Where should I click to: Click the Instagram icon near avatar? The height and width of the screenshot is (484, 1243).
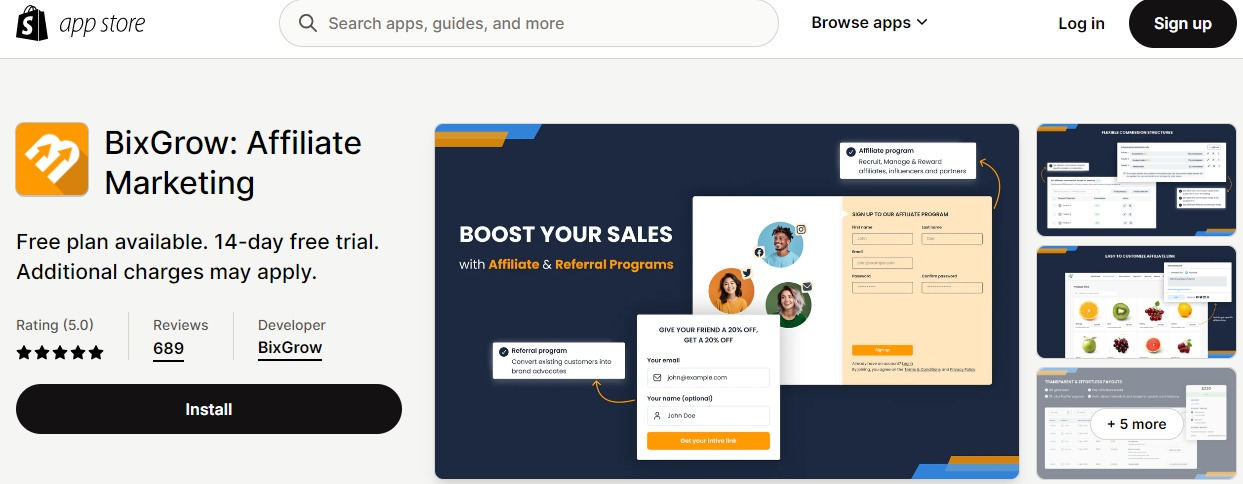coord(801,230)
